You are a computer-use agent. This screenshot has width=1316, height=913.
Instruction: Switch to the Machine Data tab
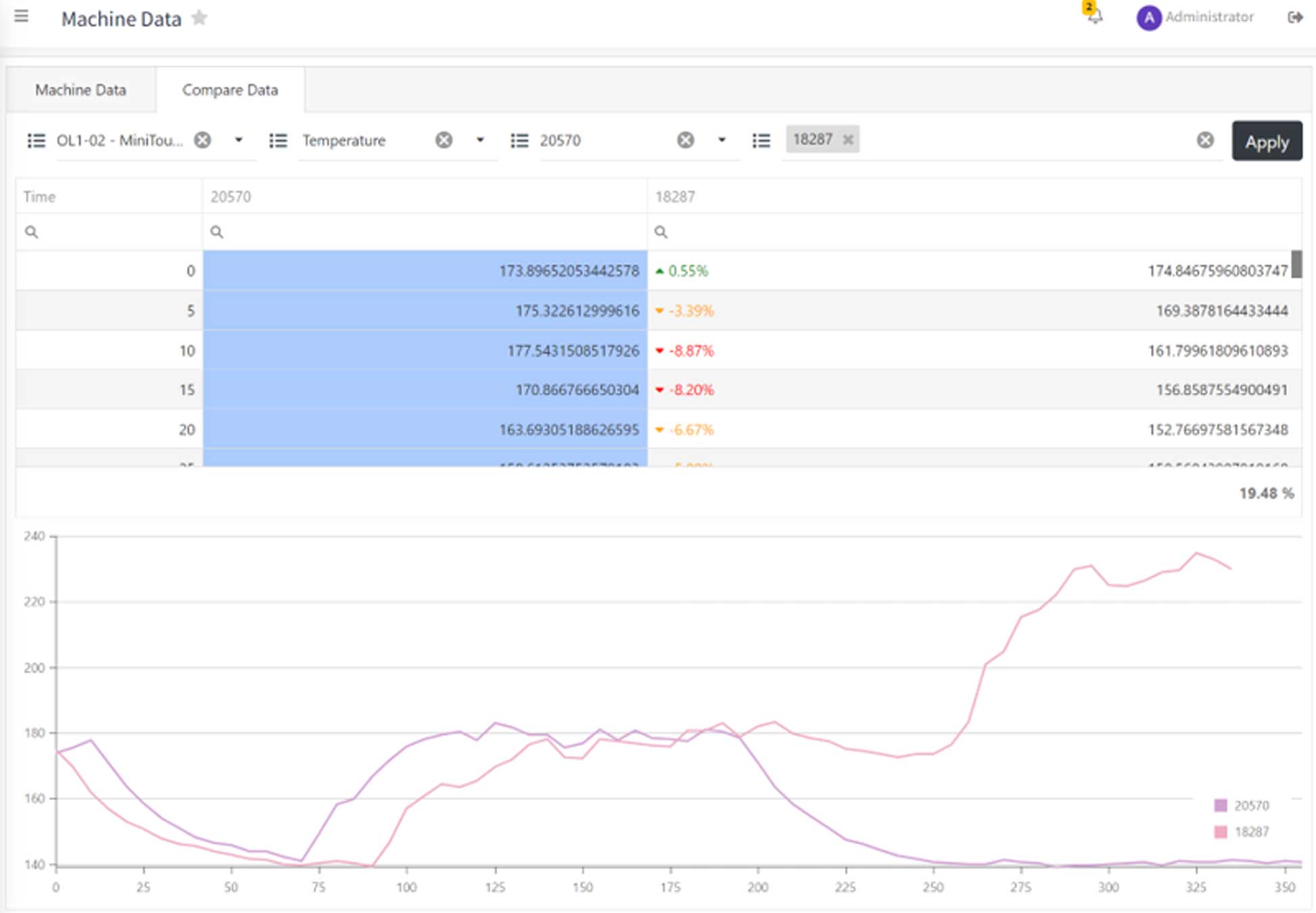[x=80, y=90]
